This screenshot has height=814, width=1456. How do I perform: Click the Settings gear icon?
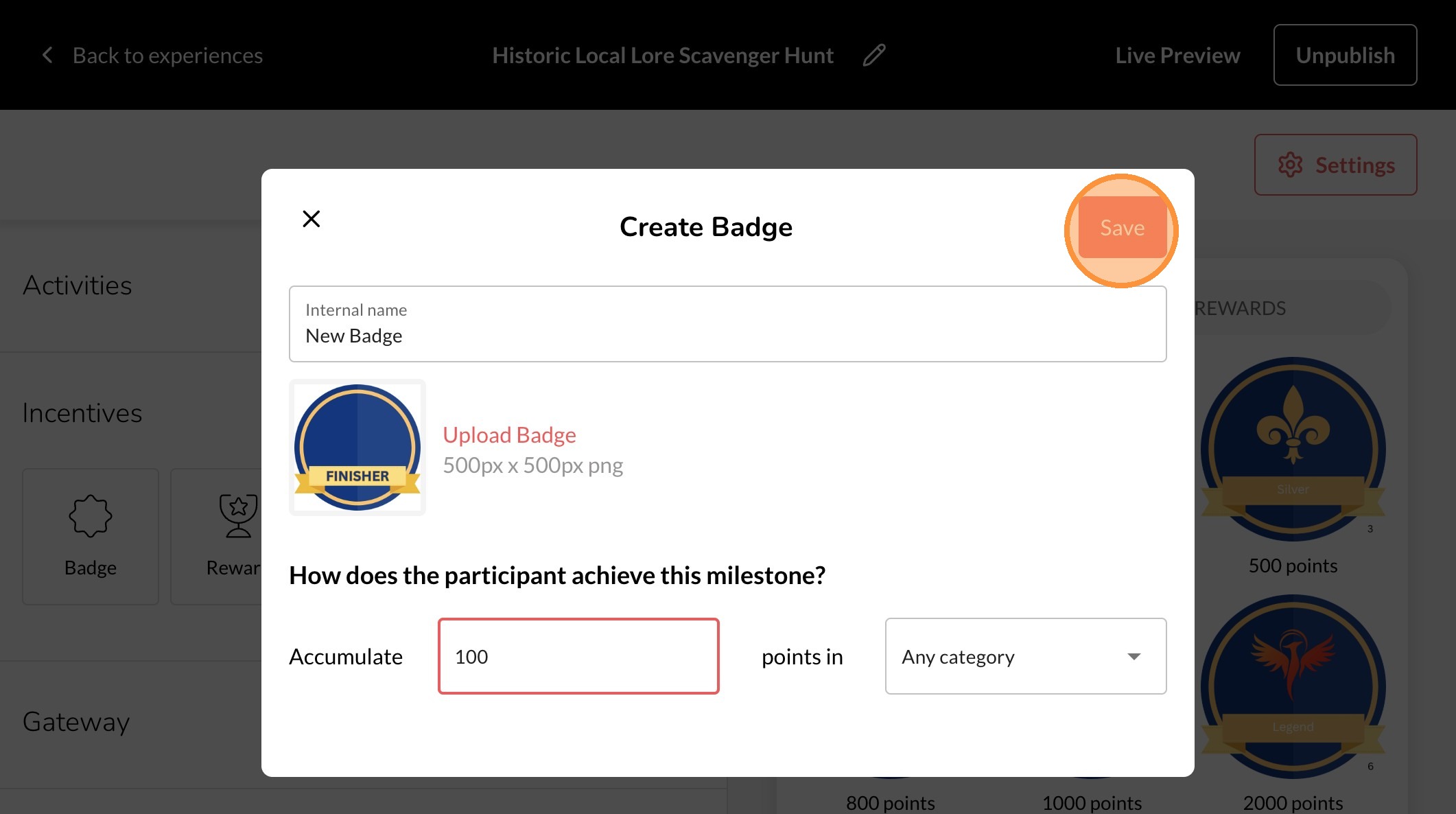(x=1290, y=165)
